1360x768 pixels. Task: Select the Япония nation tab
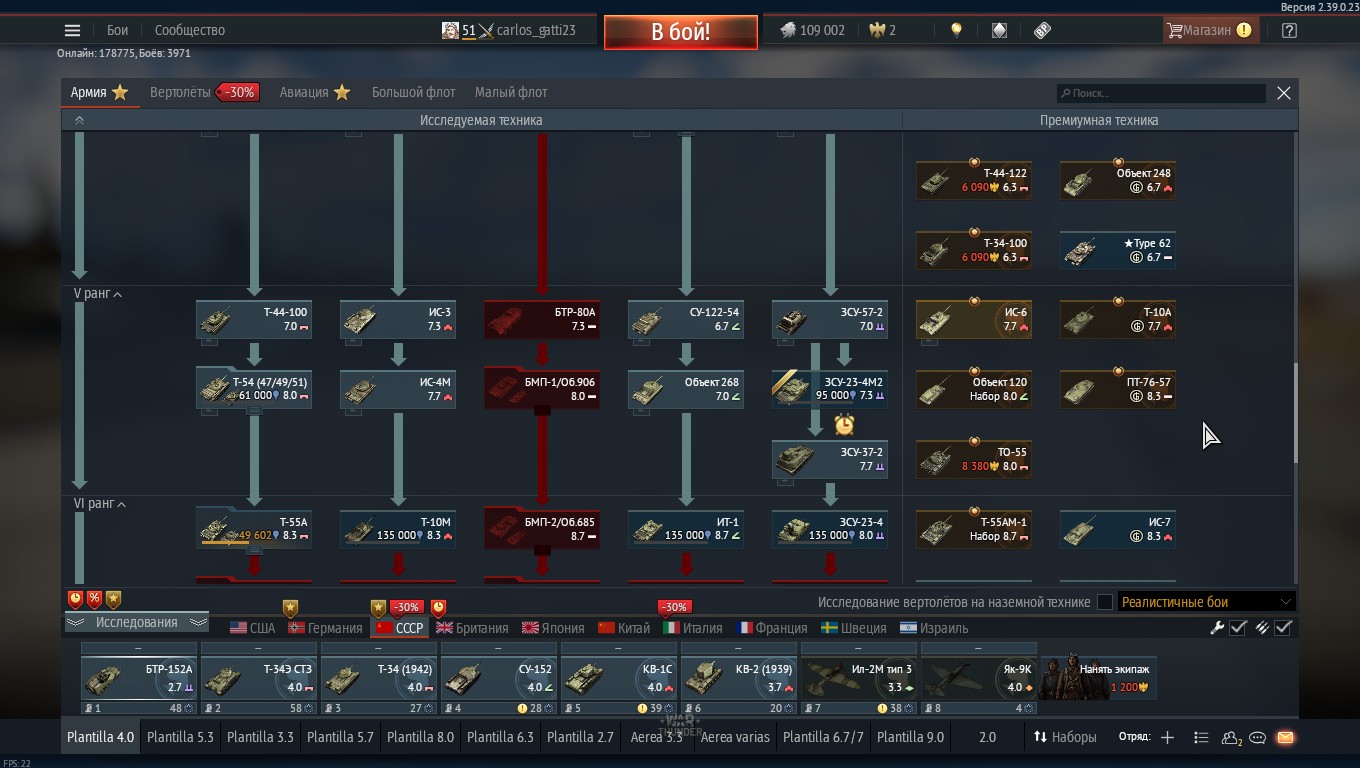pyautogui.click(x=553, y=628)
